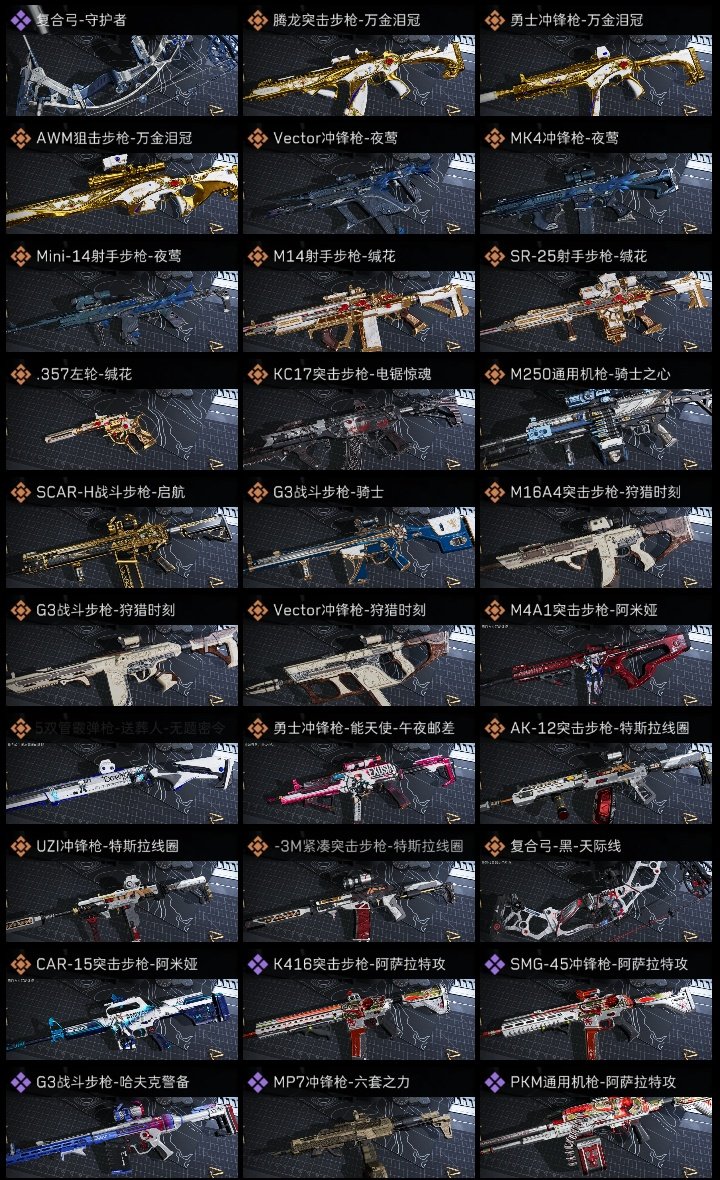Click rarity icon next to 复合弓-黑-天际线
The height and width of the screenshot is (1180, 720).
pyautogui.click(x=494, y=846)
